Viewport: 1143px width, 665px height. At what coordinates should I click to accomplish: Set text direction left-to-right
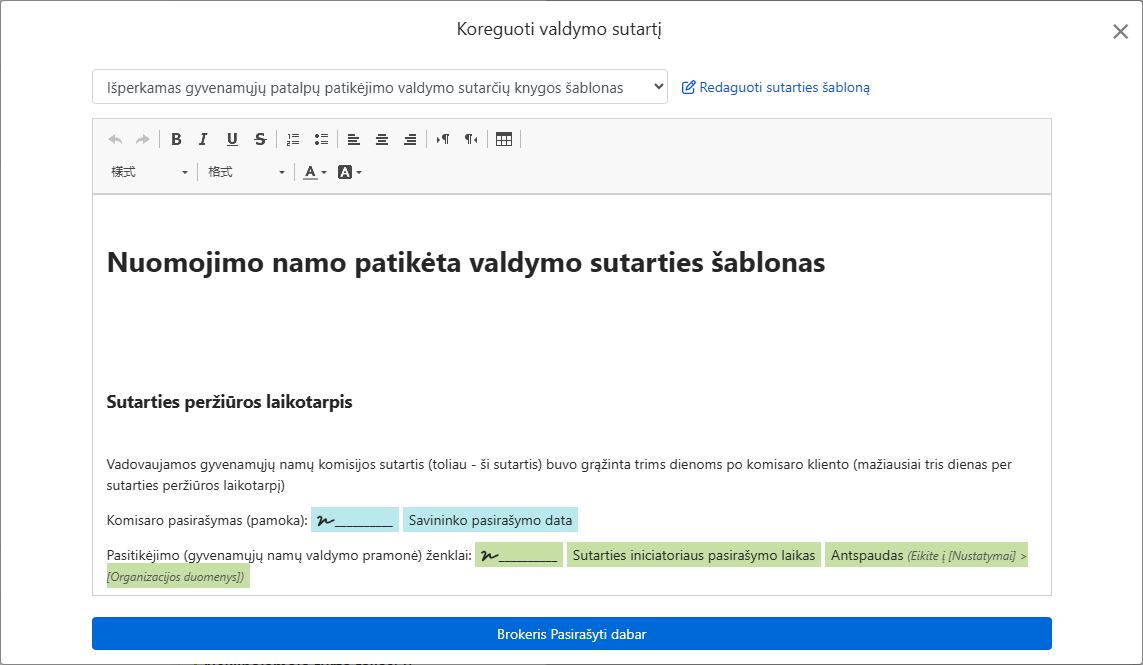(443, 139)
